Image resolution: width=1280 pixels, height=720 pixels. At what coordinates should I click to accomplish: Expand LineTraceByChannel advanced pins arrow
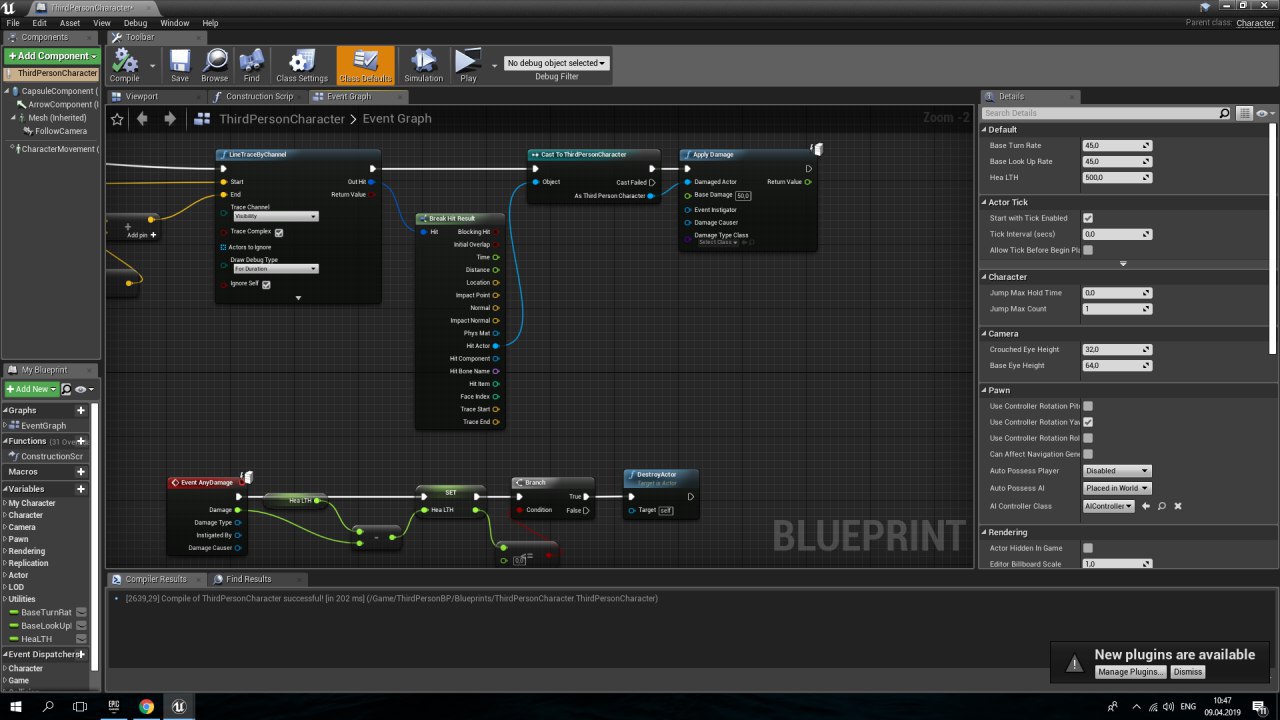tap(298, 297)
